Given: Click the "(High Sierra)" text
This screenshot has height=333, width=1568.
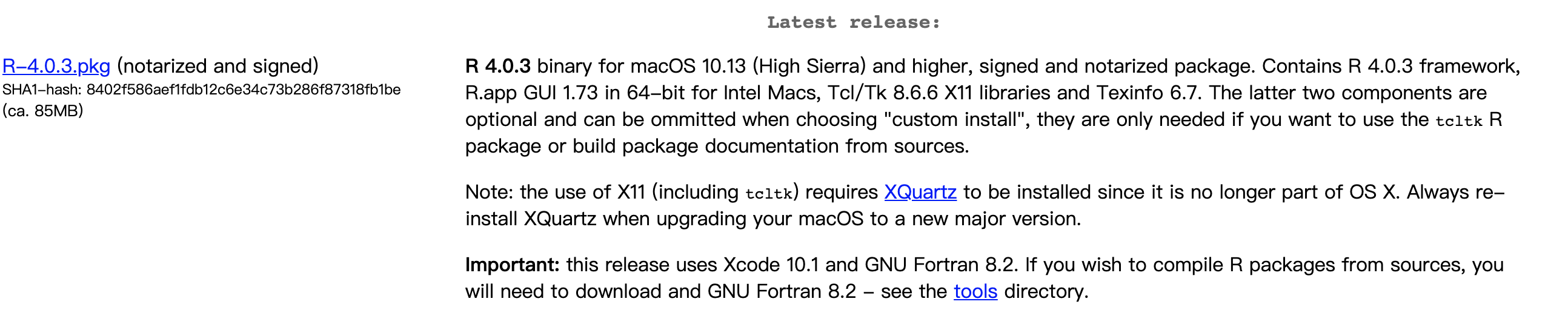Looking at the screenshot, I should (809, 66).
